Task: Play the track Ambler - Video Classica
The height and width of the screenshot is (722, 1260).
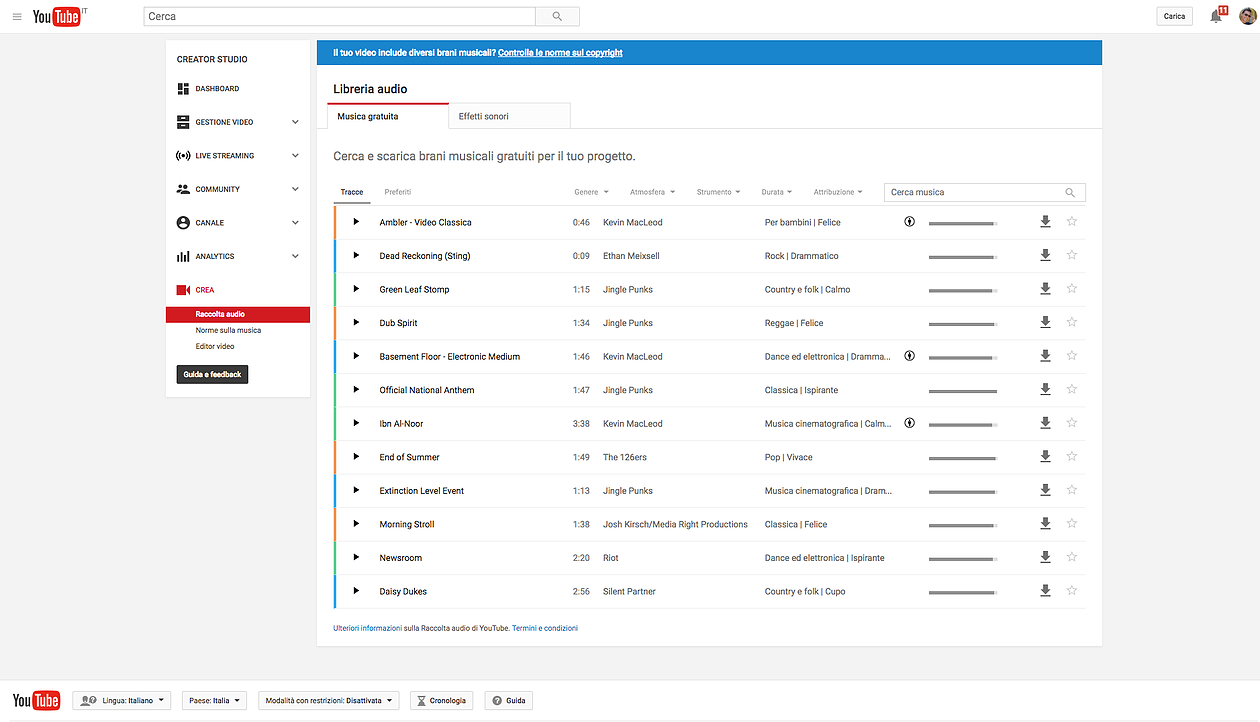Action: [356, 222]
